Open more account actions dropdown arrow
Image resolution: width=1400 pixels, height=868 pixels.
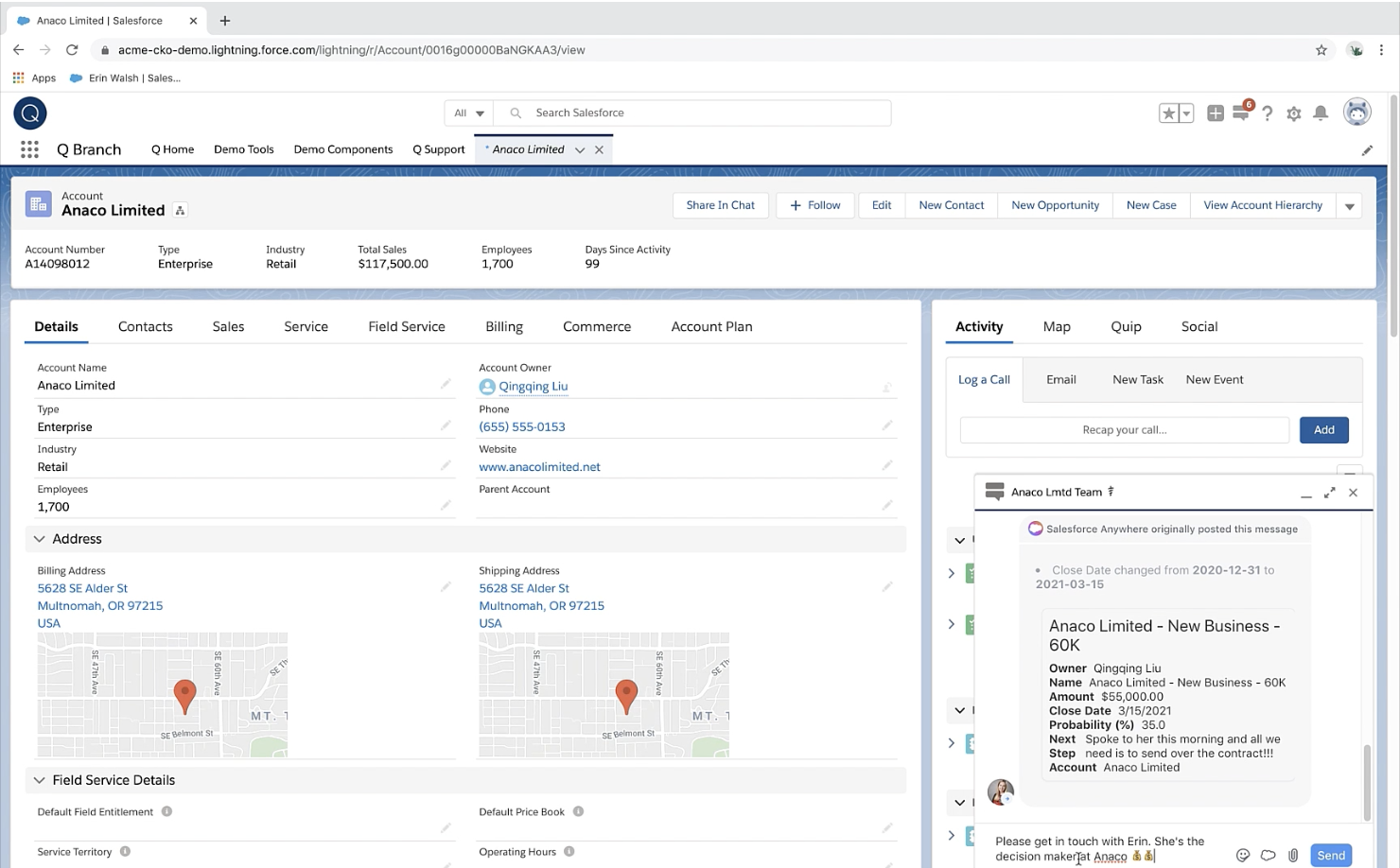coord(1350,206)
